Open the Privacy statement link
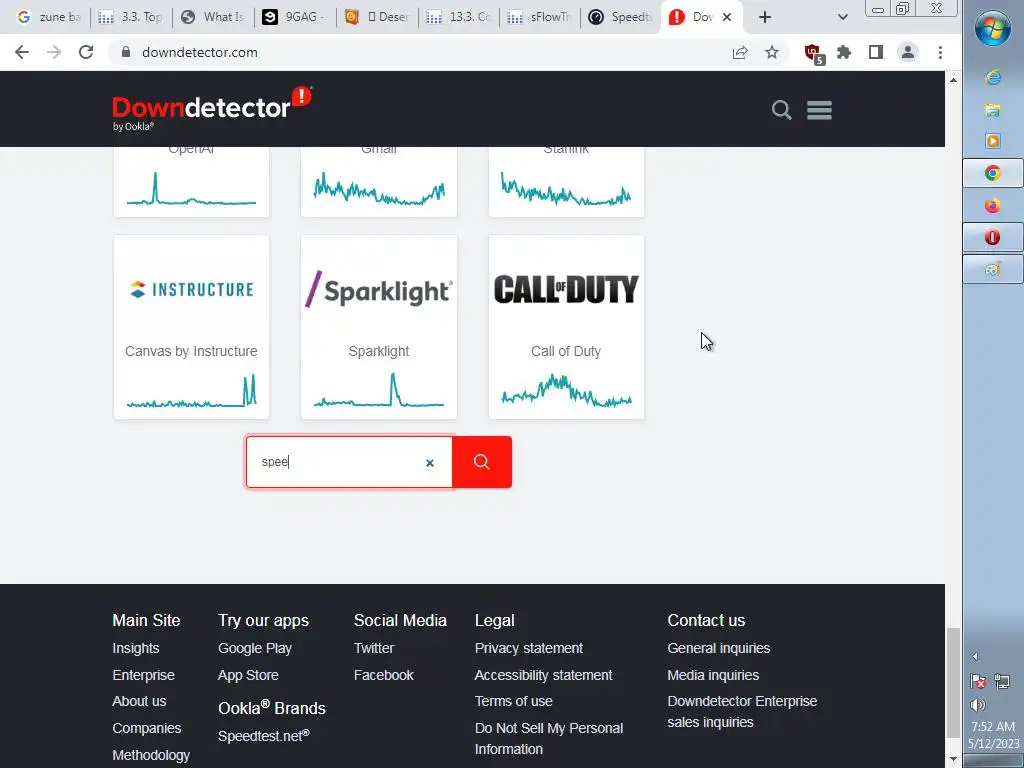 click(529, 648)
